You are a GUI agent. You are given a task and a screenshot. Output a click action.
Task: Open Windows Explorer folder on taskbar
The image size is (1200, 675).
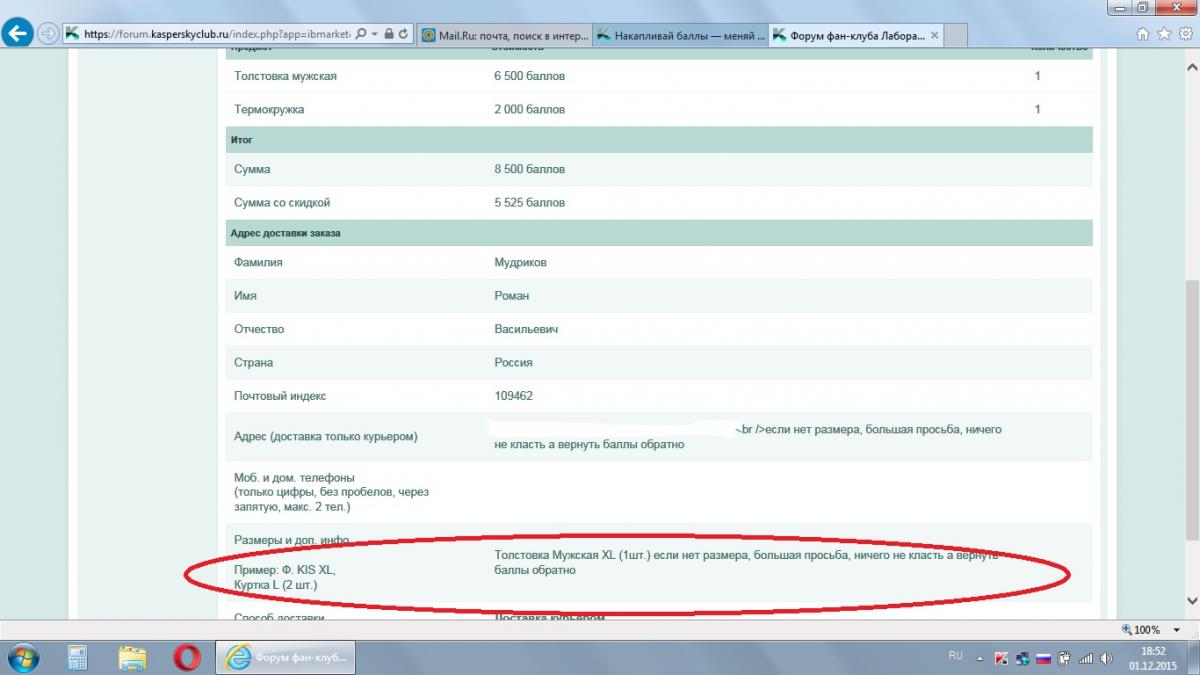point(132,657)
